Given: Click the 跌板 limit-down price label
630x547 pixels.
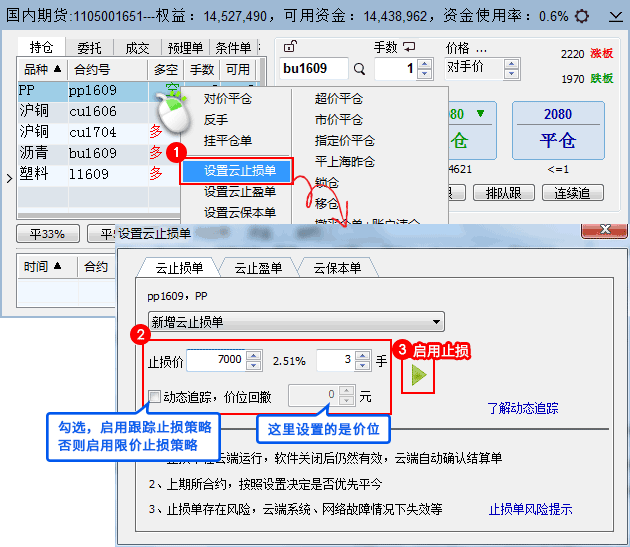Looking at the screenshot, I should (602, 79).
